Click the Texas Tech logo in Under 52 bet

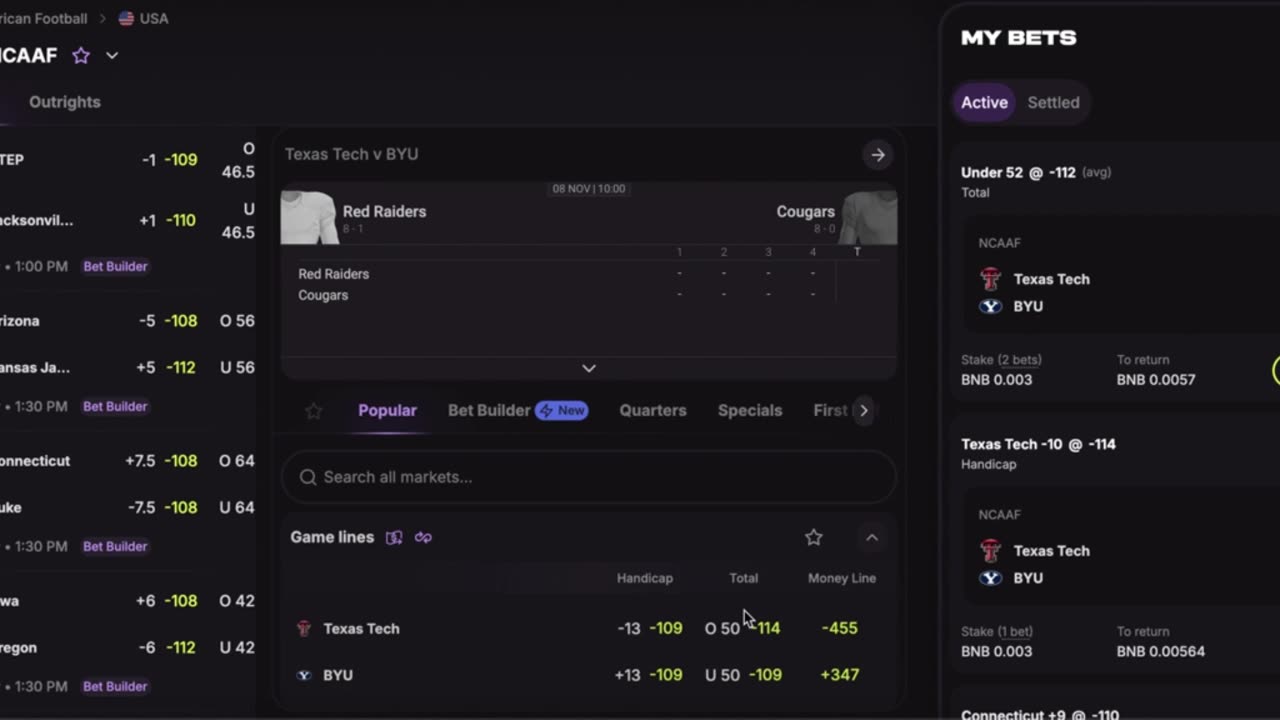(990, 279)
